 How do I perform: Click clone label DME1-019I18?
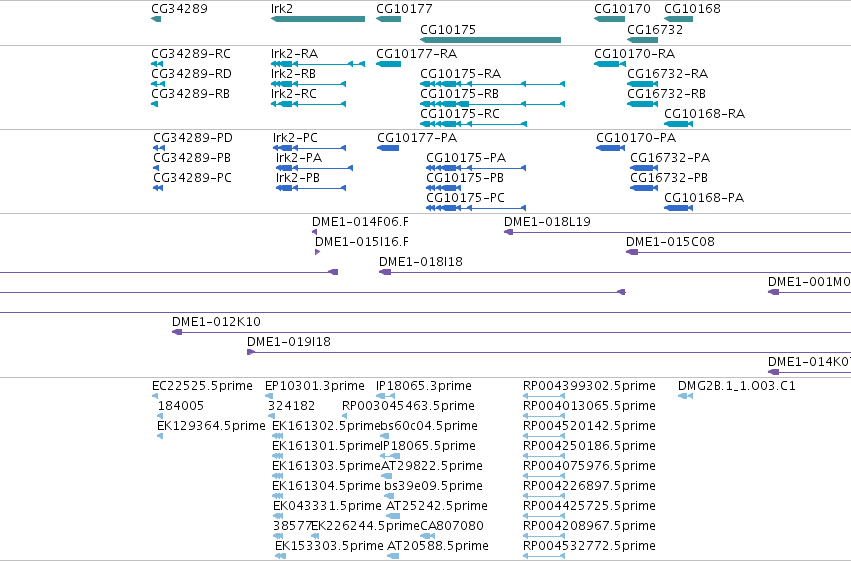(289, 342)
